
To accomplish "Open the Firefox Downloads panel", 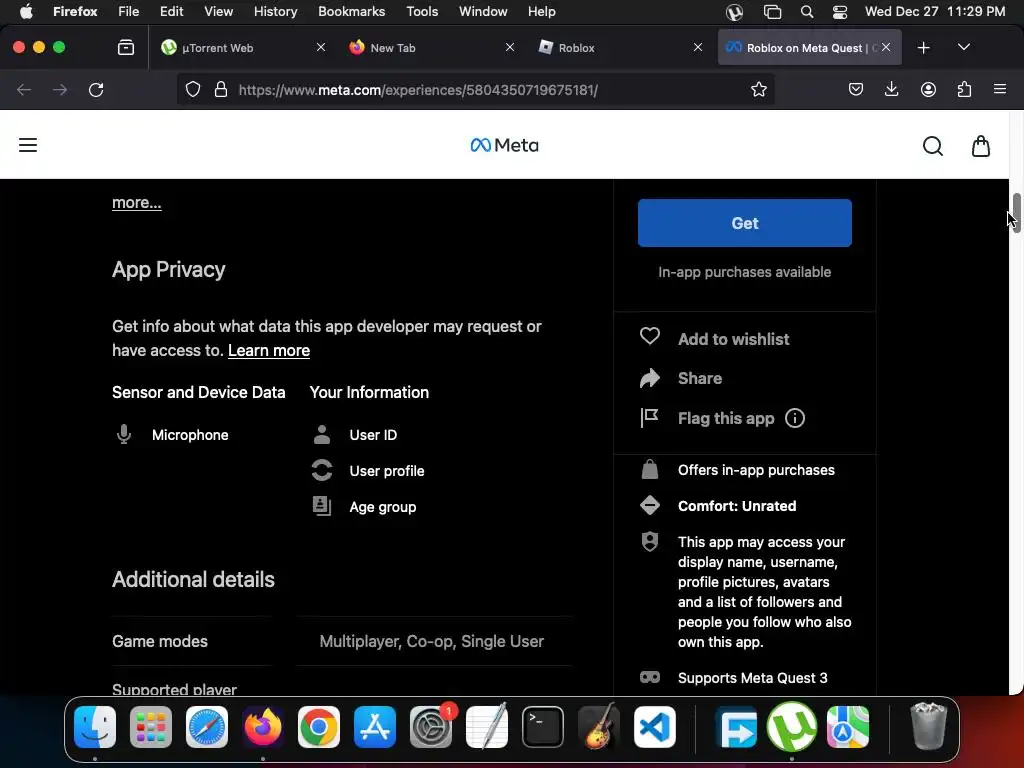I will point(891,89).
